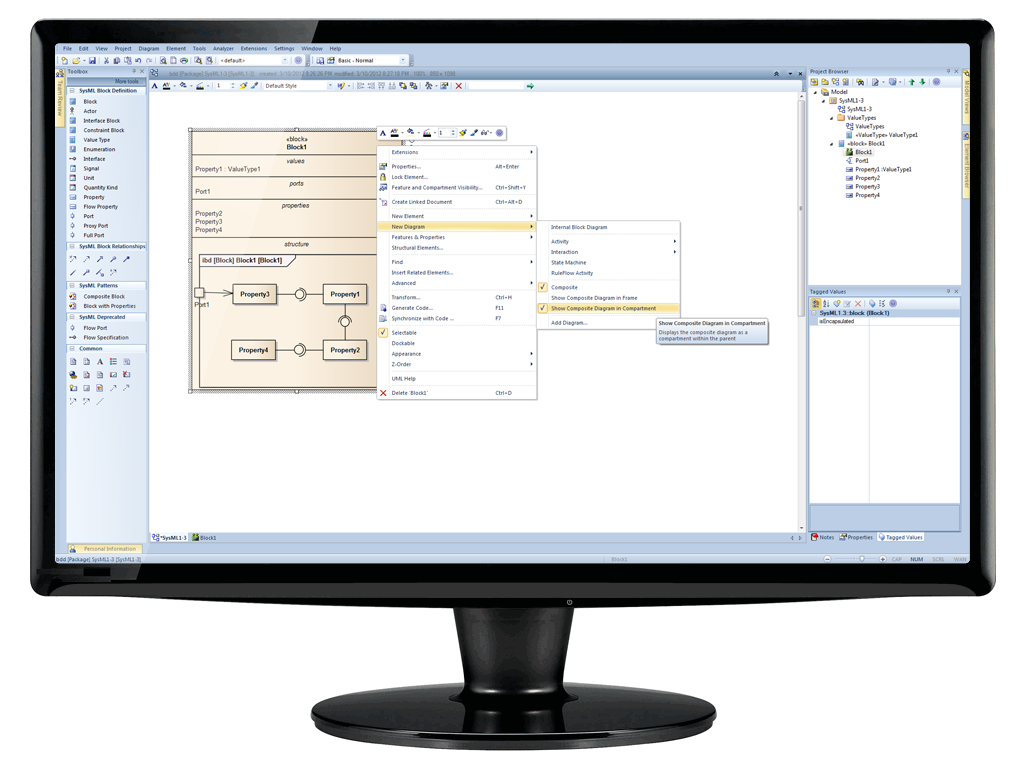1024x768 pixels.
Task: Pick the Proxy Port toolbox icon
Action: tap(73, 226)
